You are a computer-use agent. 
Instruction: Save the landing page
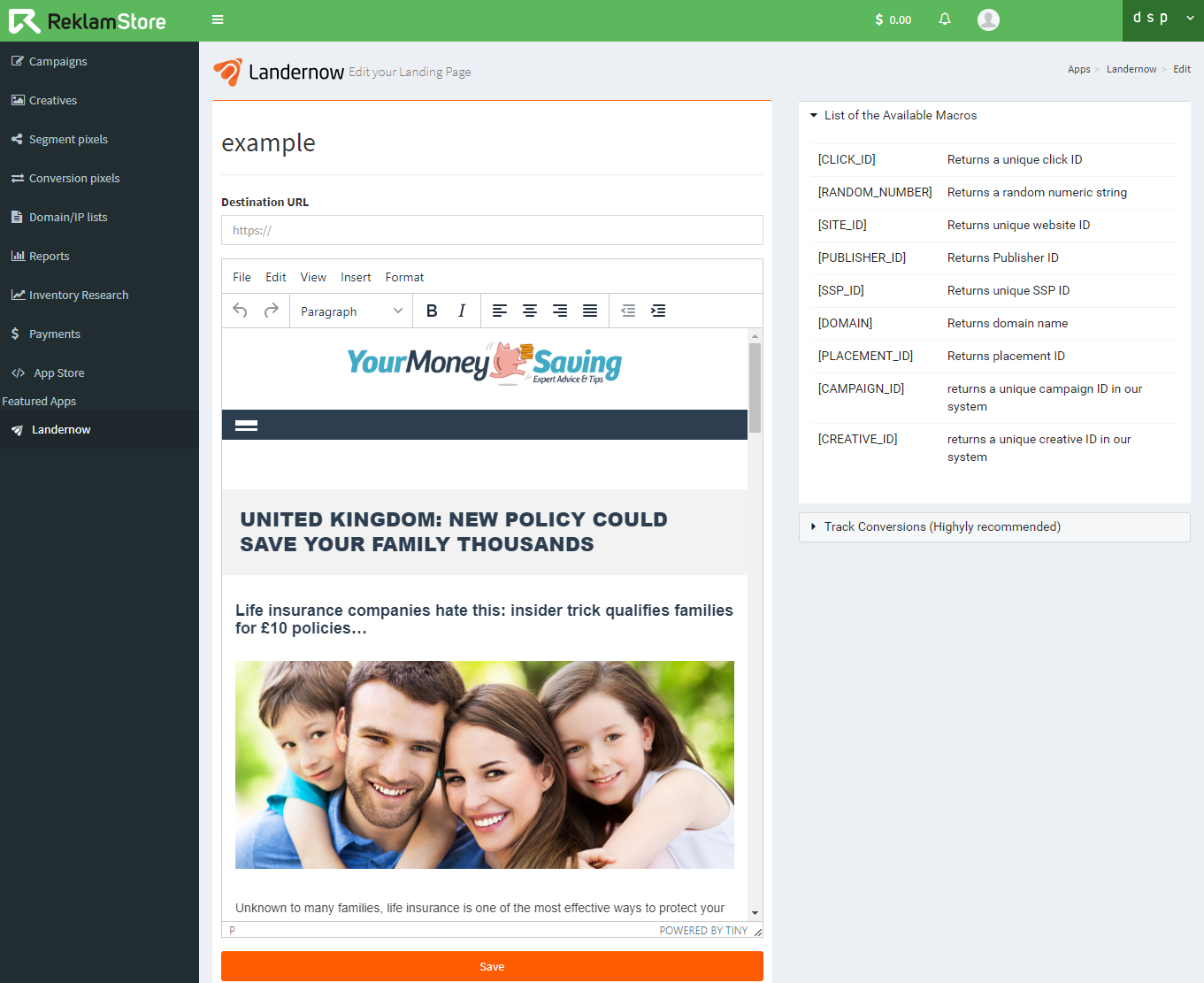coord(492,966)
